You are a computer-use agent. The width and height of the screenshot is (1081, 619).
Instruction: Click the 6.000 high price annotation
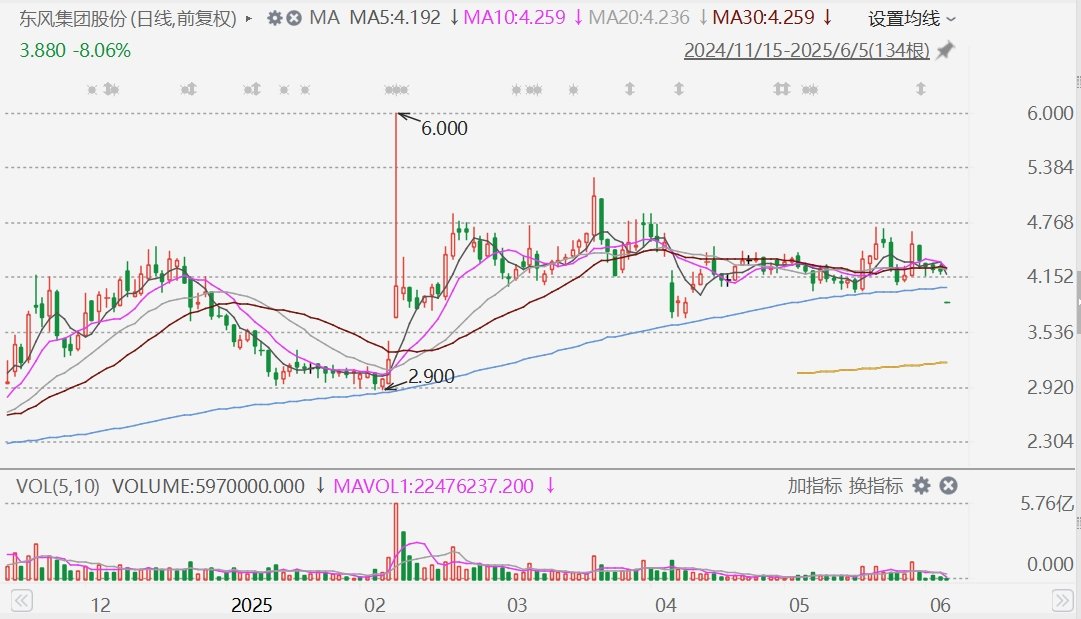444,128
